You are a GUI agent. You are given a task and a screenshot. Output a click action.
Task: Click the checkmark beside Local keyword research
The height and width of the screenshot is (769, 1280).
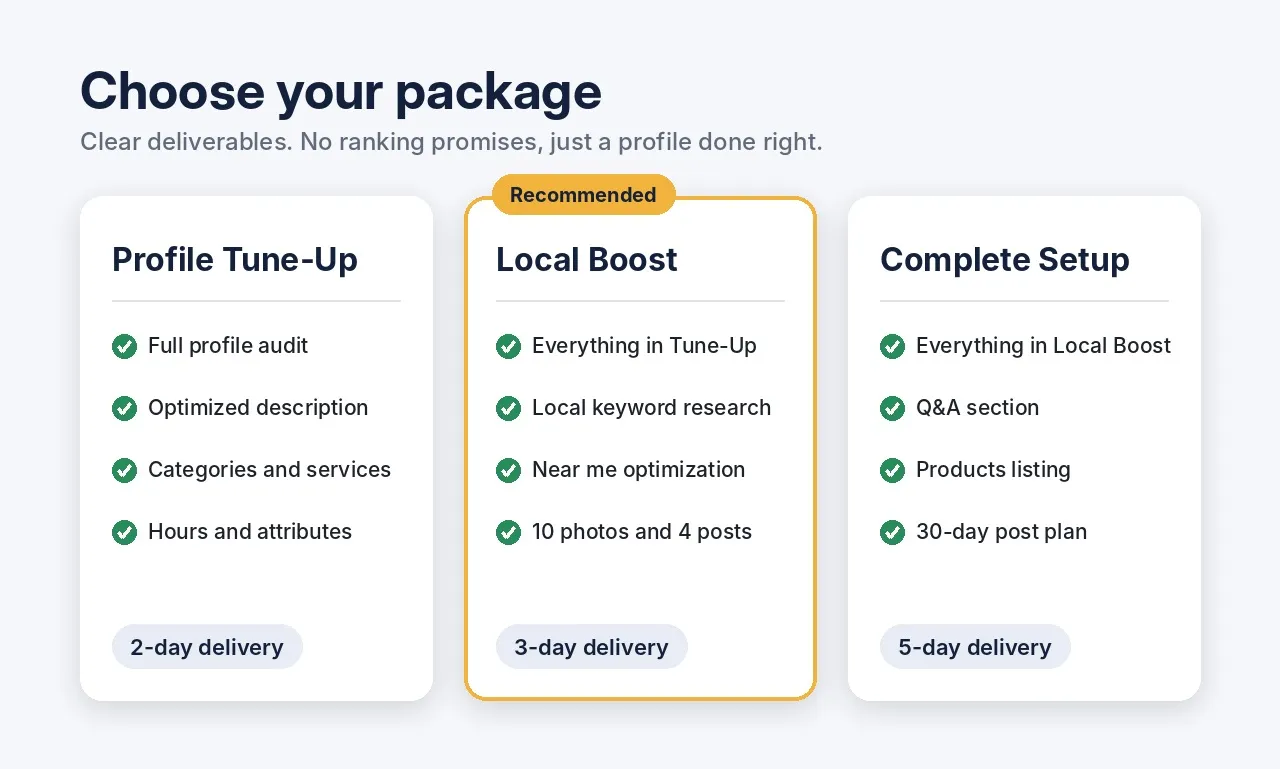508,408
